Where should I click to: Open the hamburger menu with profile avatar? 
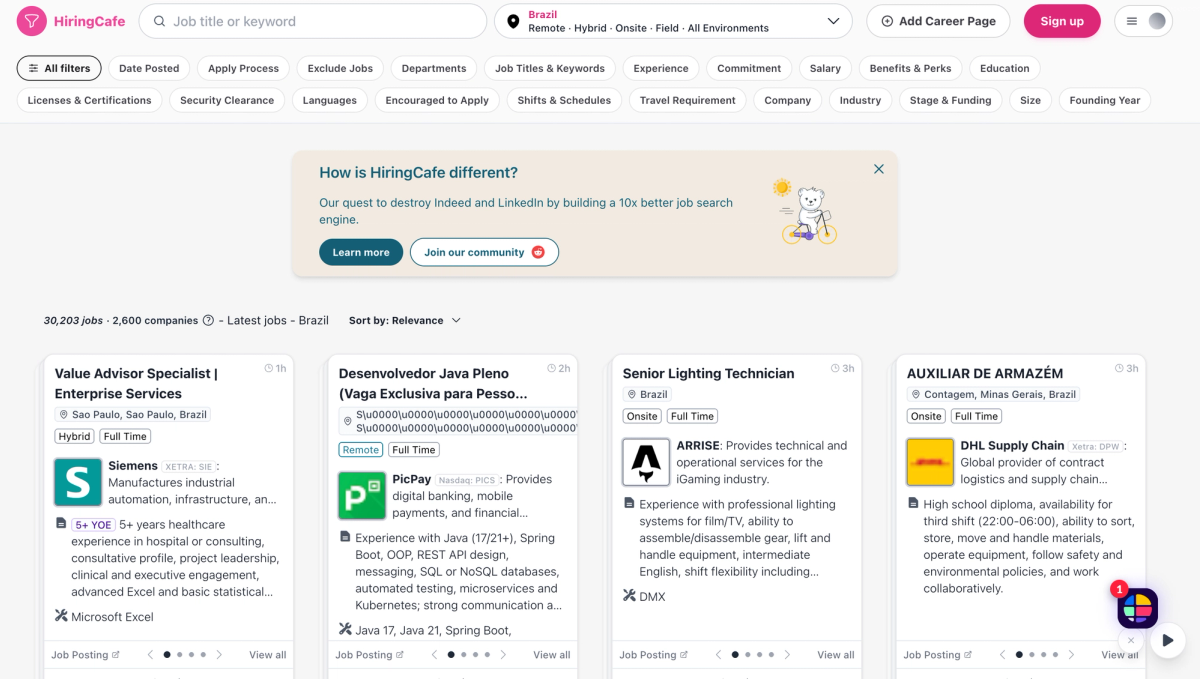coord(1144,21)
